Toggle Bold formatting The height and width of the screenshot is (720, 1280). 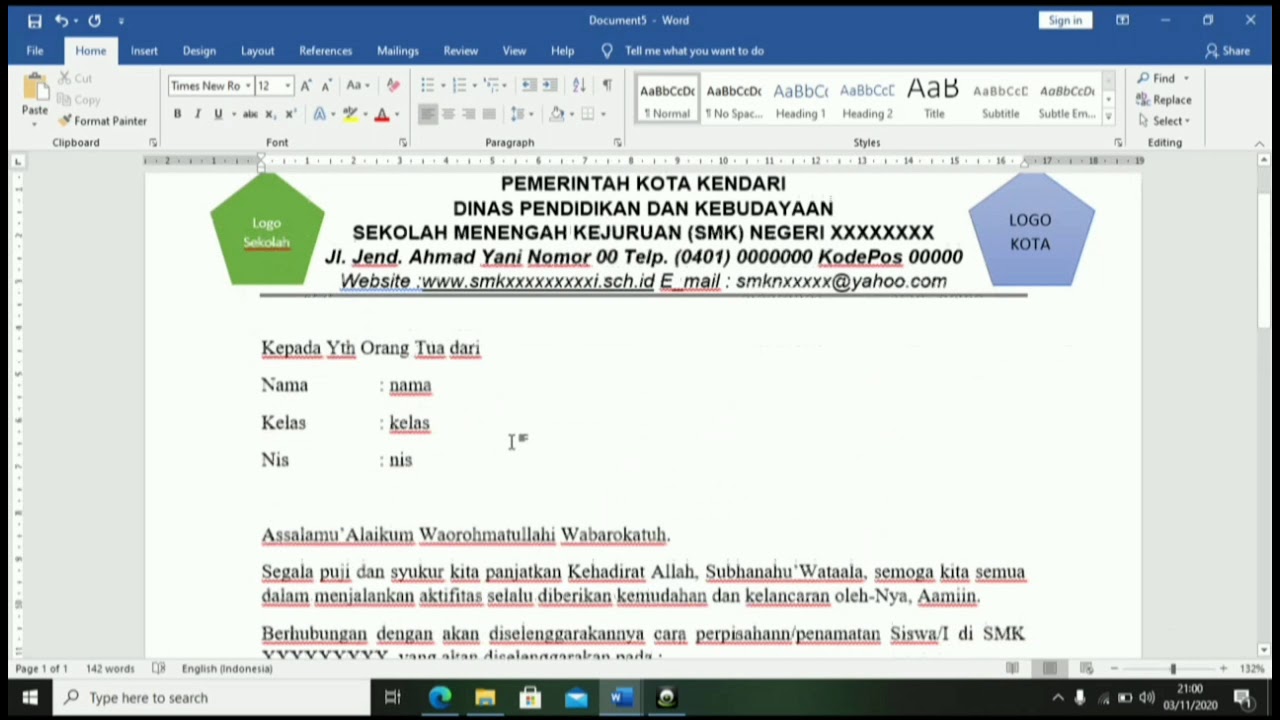[x=177, y=114]
